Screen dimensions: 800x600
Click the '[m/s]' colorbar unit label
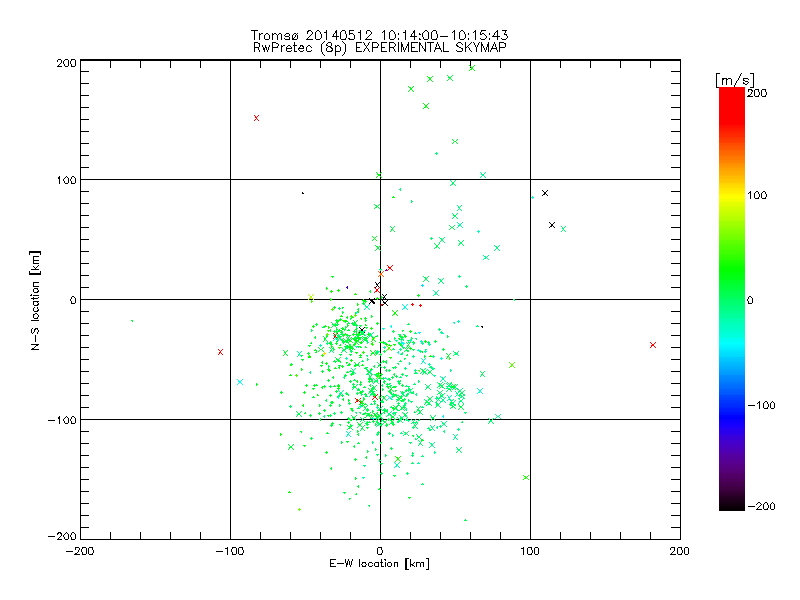click(734, 80)
